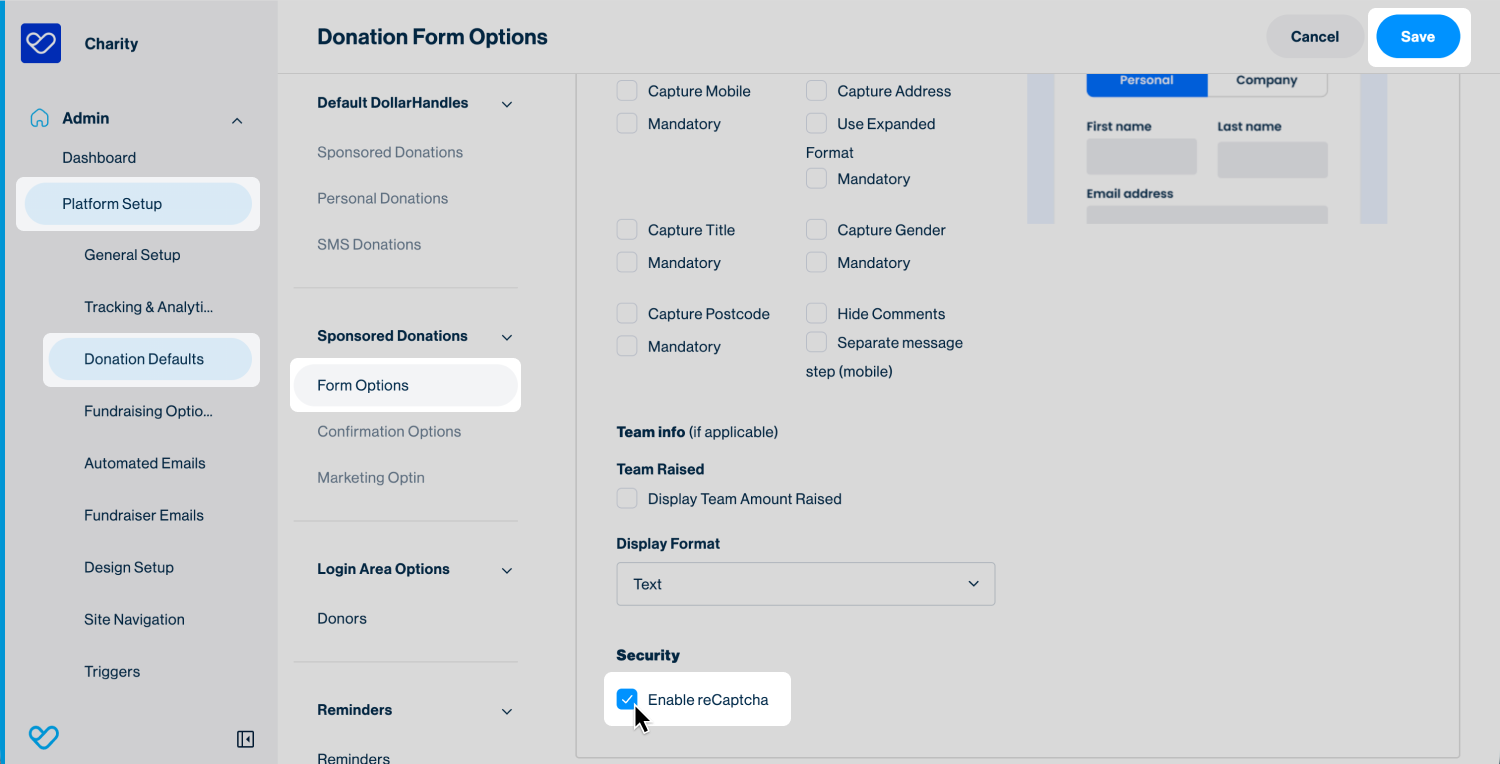Collapse sidebar using the panel icon
The width and height of the screenshot is (1500, 764).
tap(245, 739)
